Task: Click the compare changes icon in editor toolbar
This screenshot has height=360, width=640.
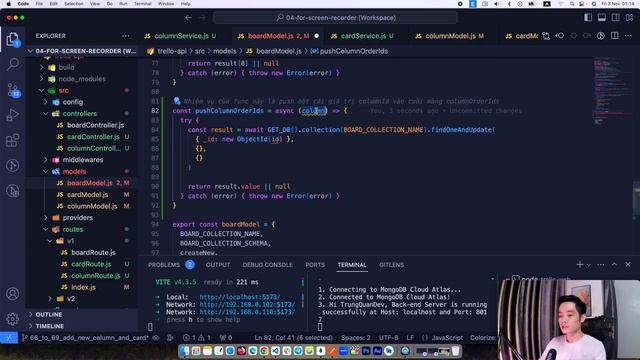Action: point(546,36)
